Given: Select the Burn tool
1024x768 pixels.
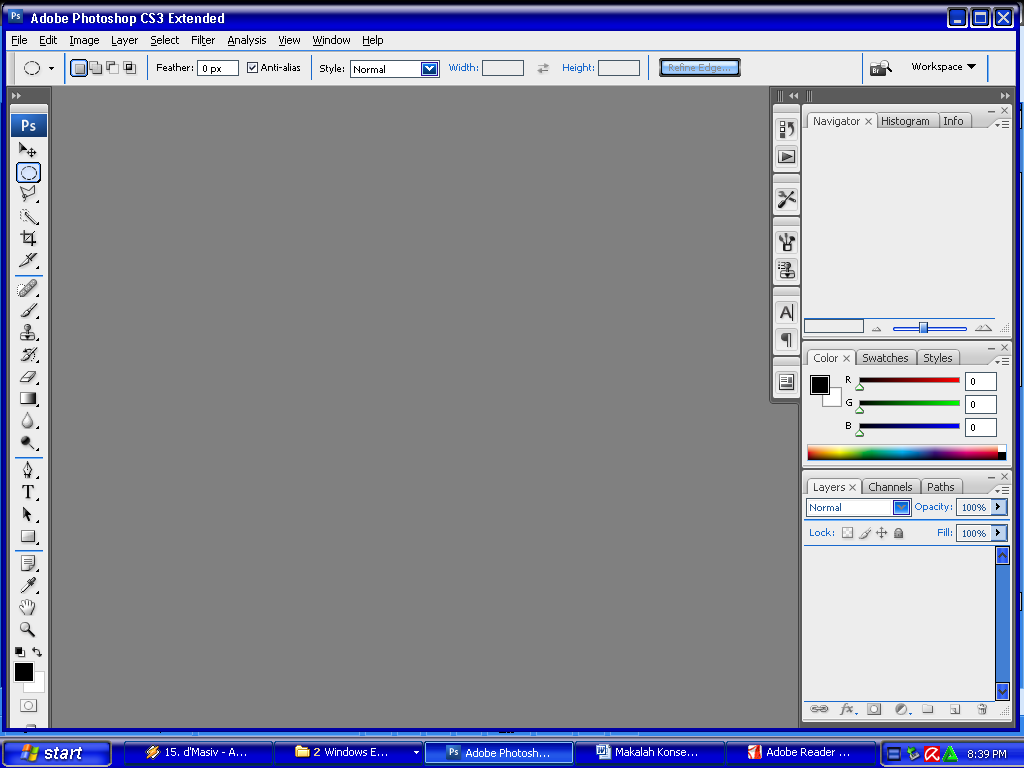Looking at the screenshot, I should 28,443.
